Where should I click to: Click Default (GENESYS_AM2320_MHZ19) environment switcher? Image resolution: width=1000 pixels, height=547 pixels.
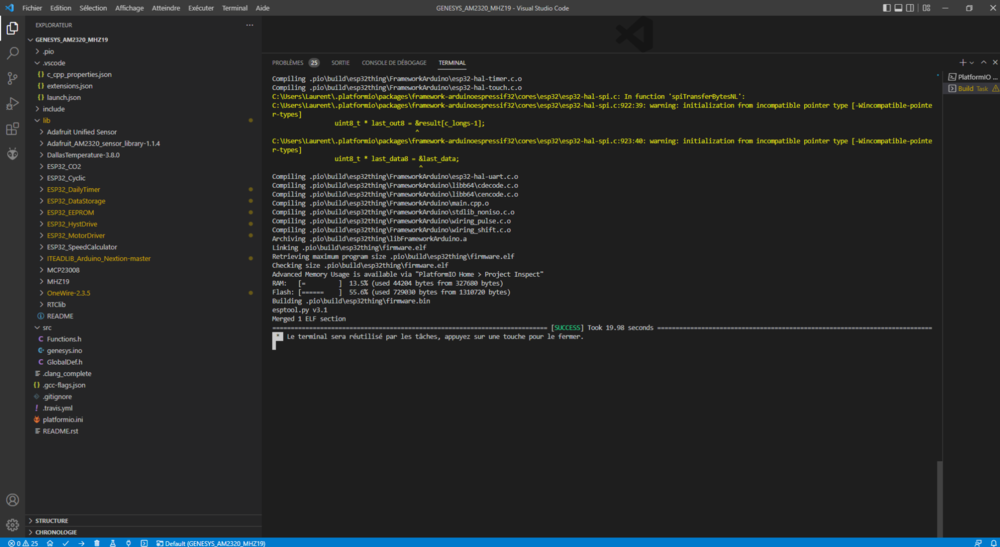point(210,543)
